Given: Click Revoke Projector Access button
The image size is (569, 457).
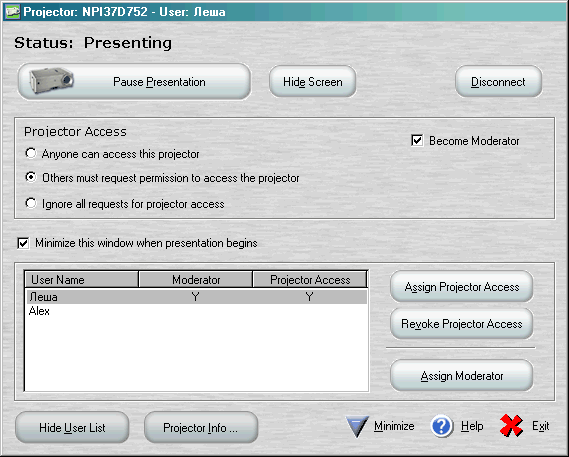Looking at the screenshot, I should point(462,324).
